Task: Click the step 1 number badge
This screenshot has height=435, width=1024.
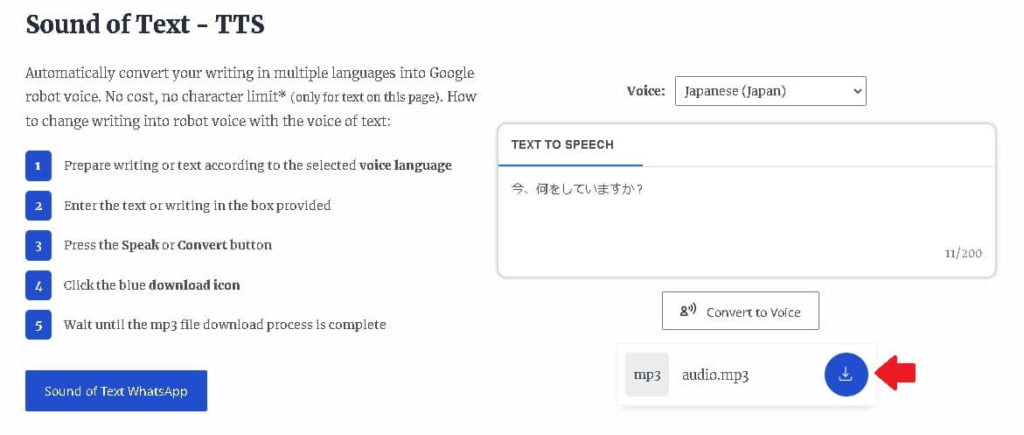Action: 39,166
